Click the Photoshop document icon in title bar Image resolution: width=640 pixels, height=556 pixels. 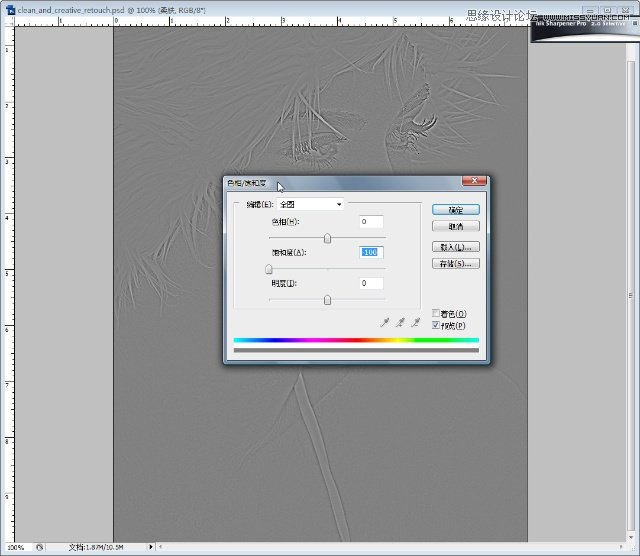(10, 10)
